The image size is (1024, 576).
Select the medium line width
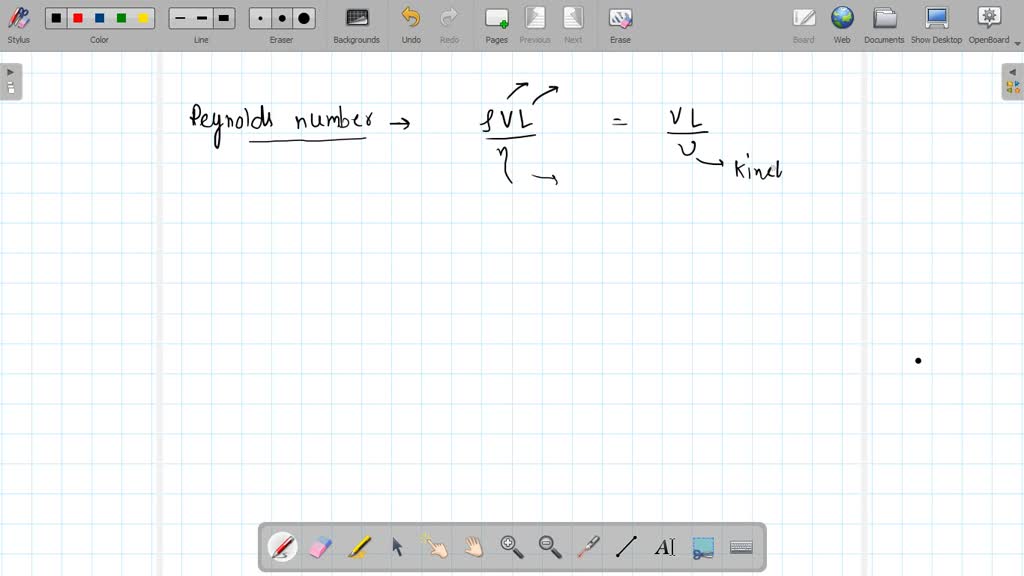coord(201,18)
